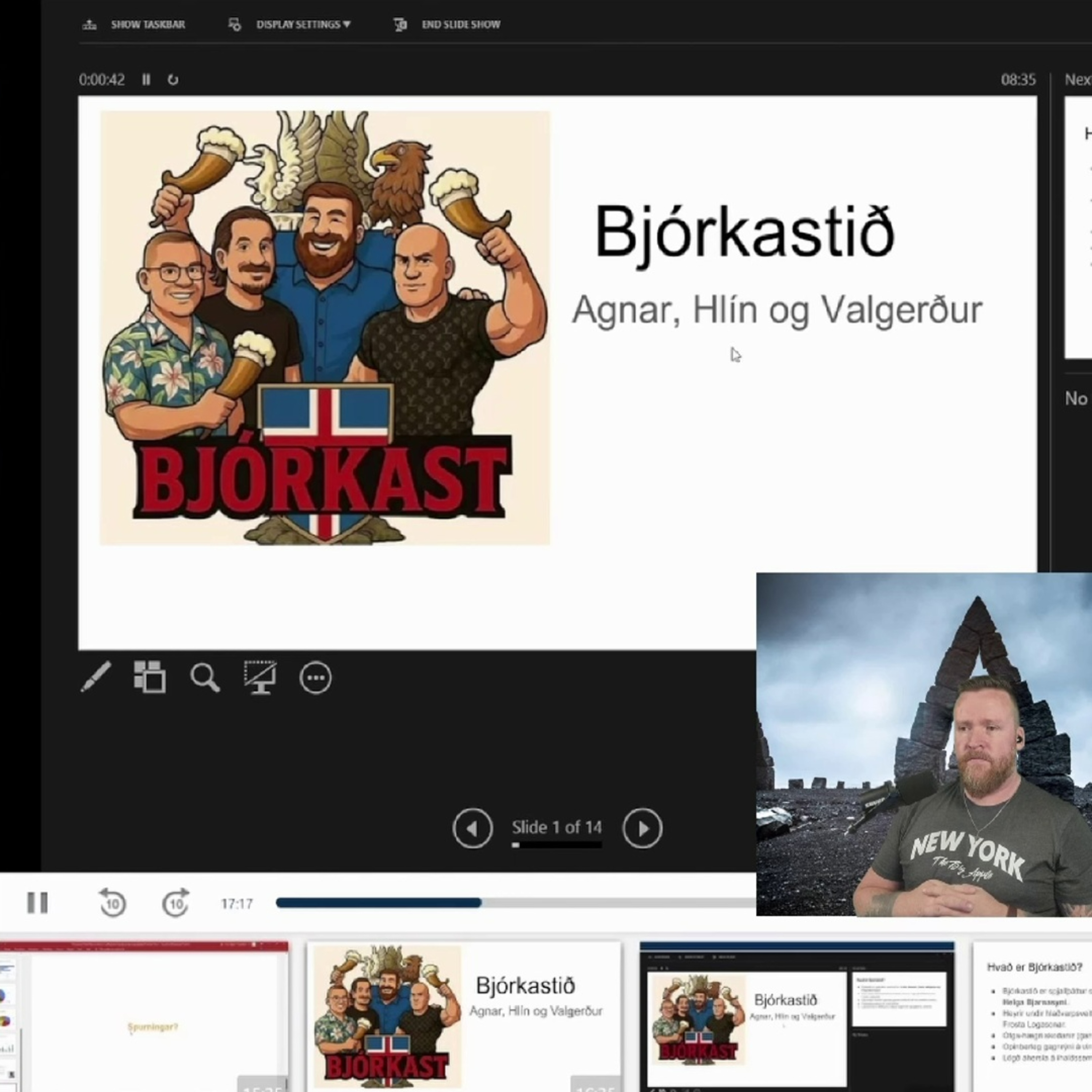Click the Bjórkast logo image on slide

point(325,328)
